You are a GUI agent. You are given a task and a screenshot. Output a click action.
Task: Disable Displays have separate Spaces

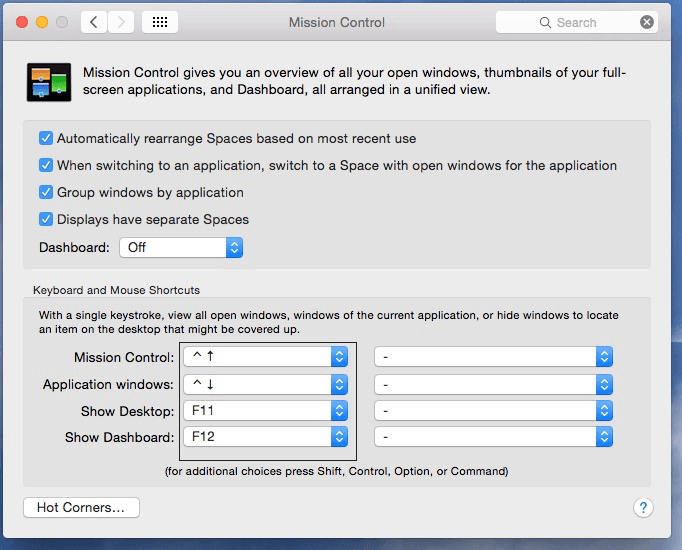pyautogui.click(x=46, y=219)
